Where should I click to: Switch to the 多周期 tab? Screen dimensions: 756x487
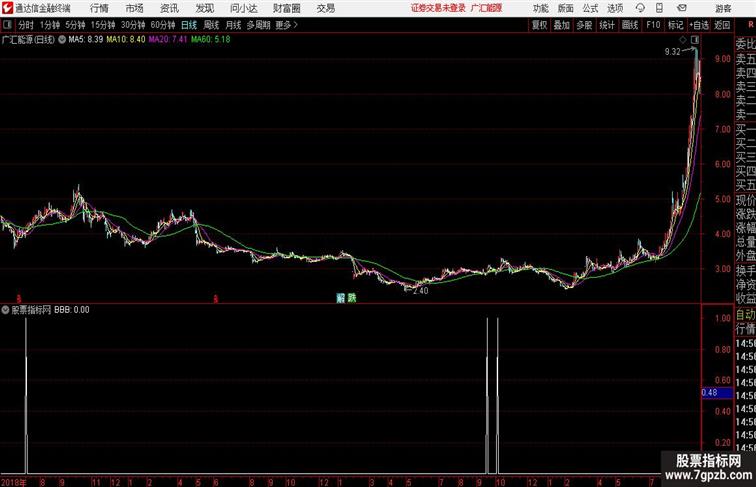(x=258, y=25)
